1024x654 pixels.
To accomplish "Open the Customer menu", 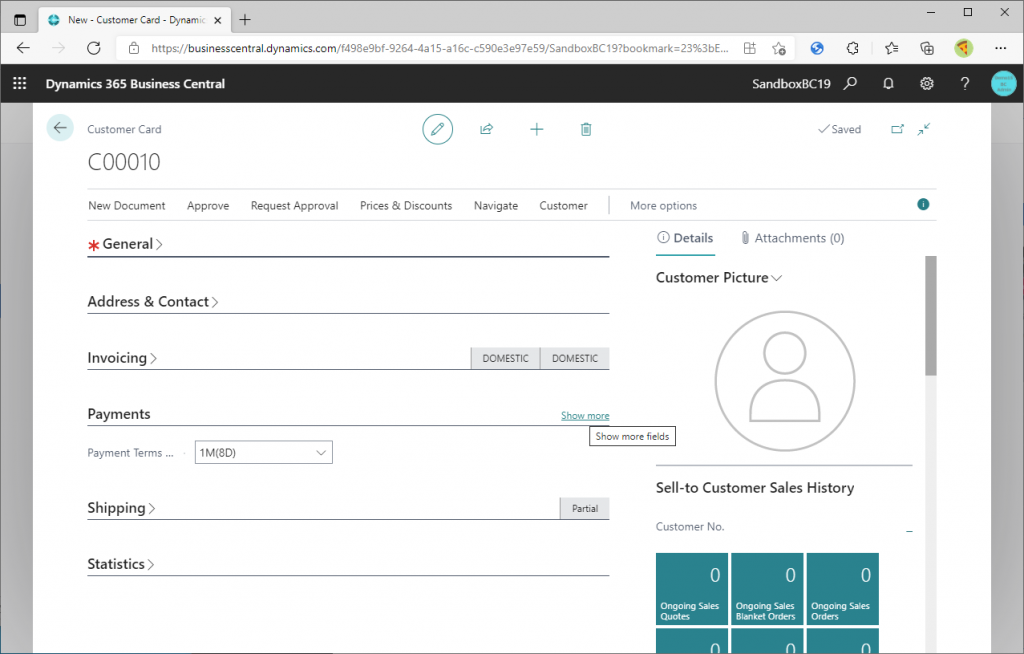I will tap(563, 205).
